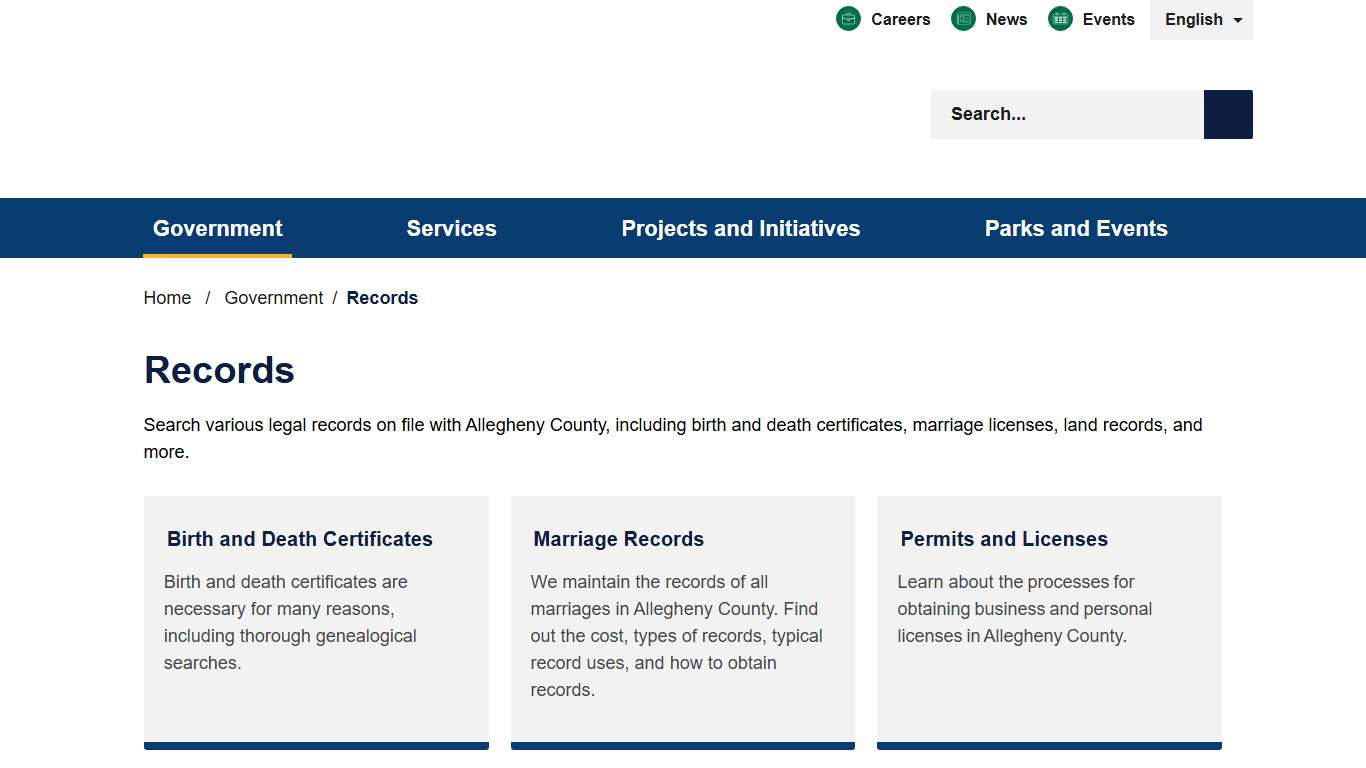Viewport: 1366px width, 768px height.
Task: Focus the Search... input field
Action: pos(1066,114)
